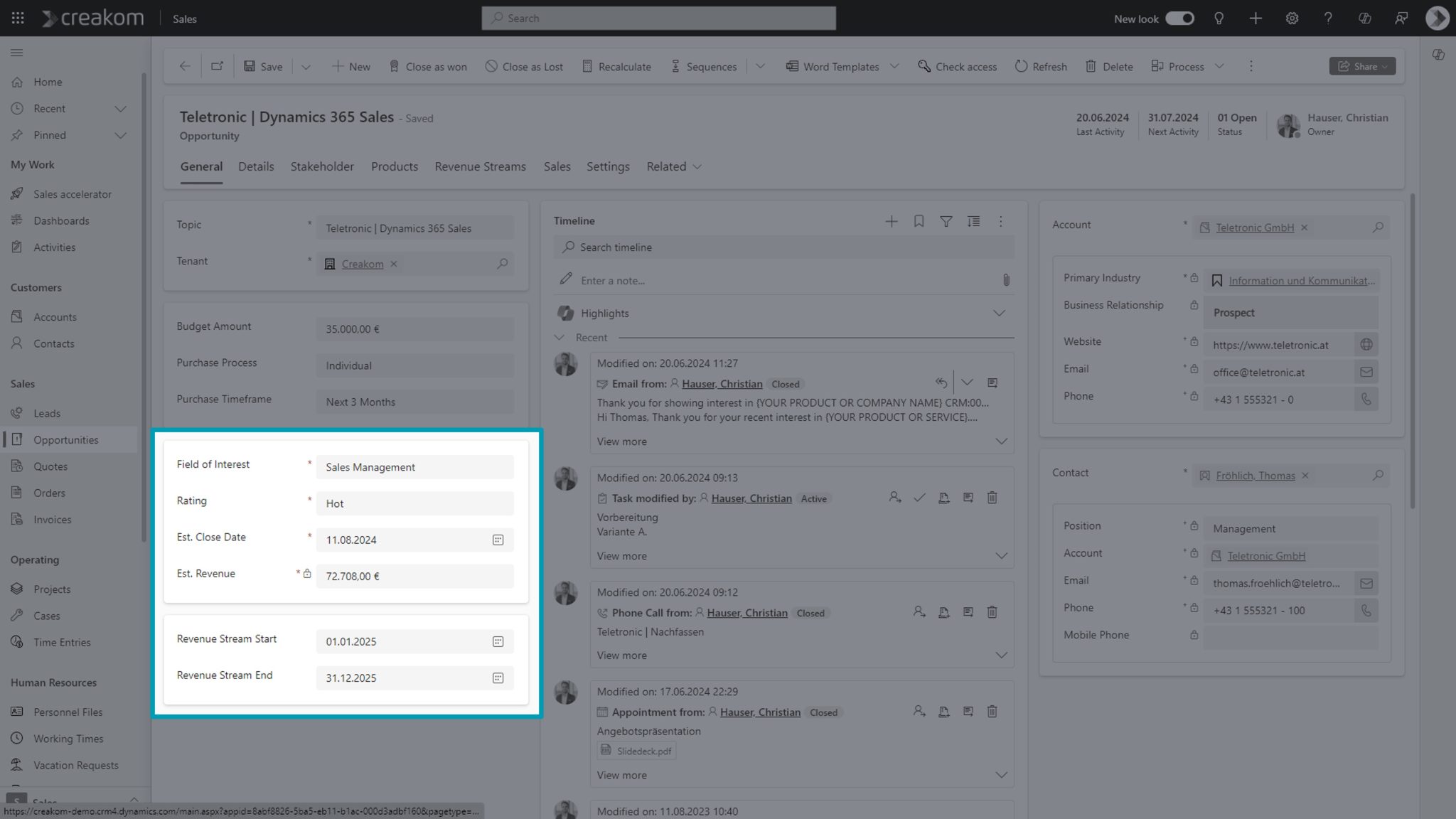Open Sales accelerator in sidebar
The height and width of the screenshot is (819, 1456).
pos(72,194)
